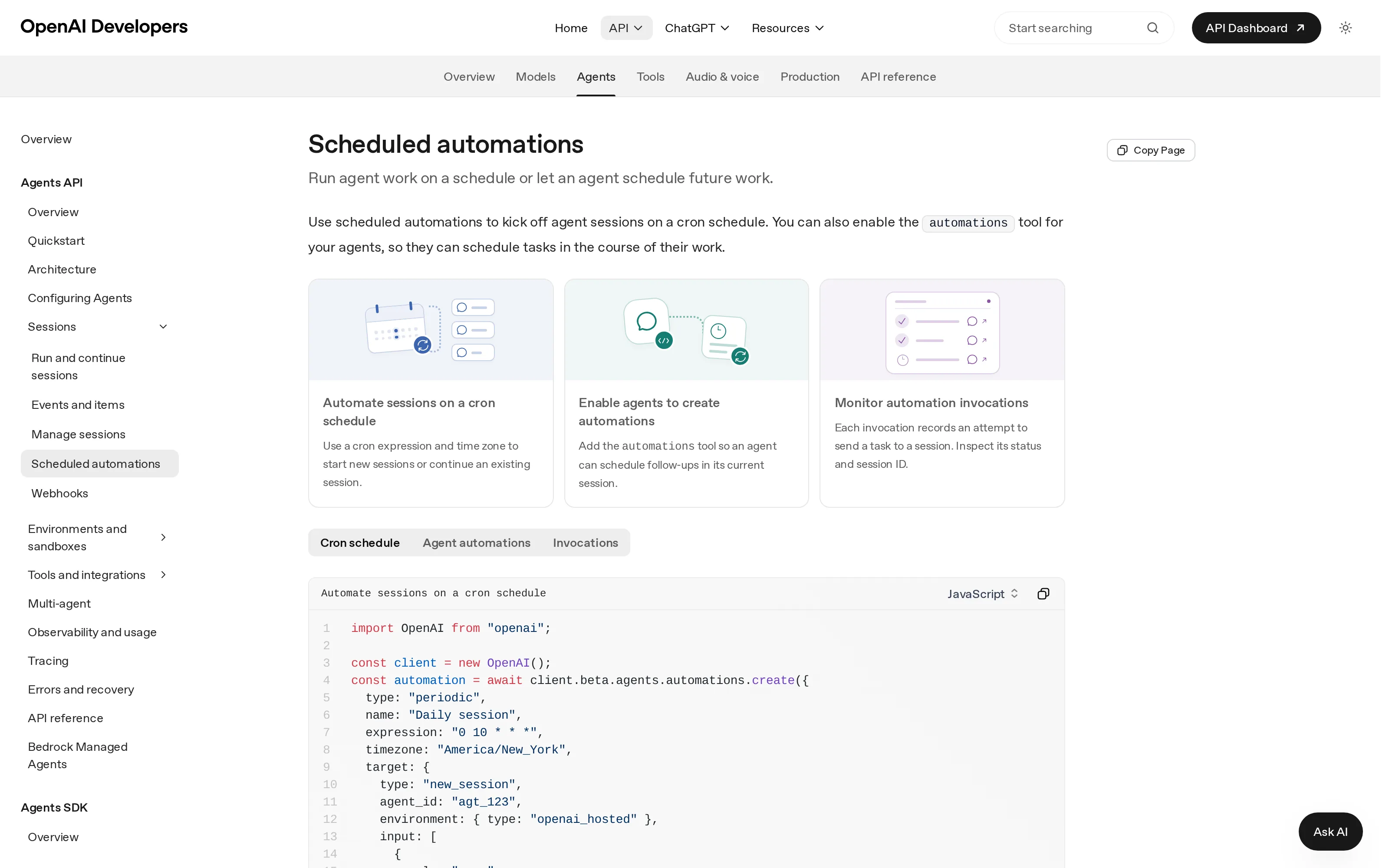Open the API dropdown menu
Image resolution: width=1389 pixels, height=868 pixels.
(625, 27)
